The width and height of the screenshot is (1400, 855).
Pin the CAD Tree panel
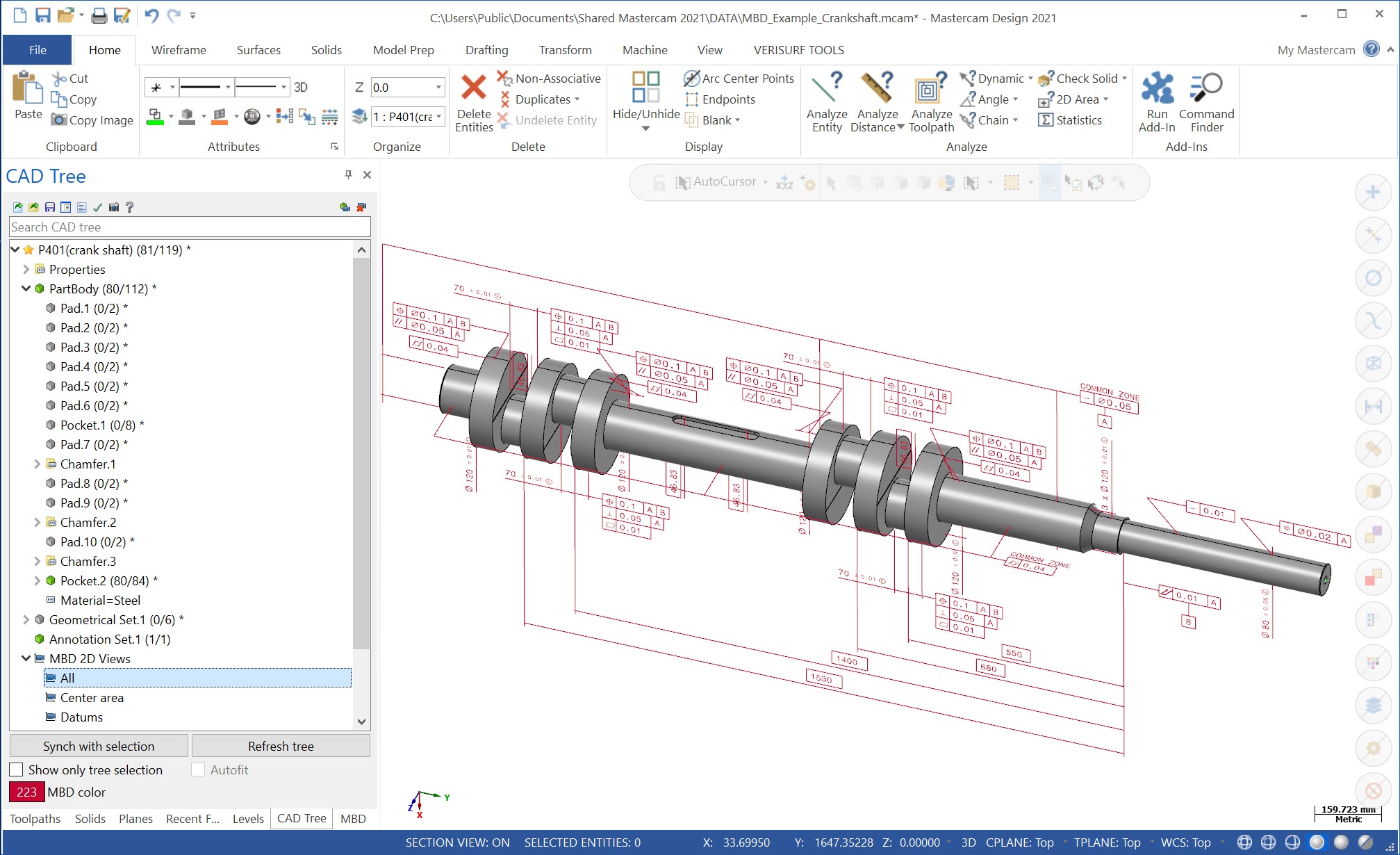(x=348, y=174)
